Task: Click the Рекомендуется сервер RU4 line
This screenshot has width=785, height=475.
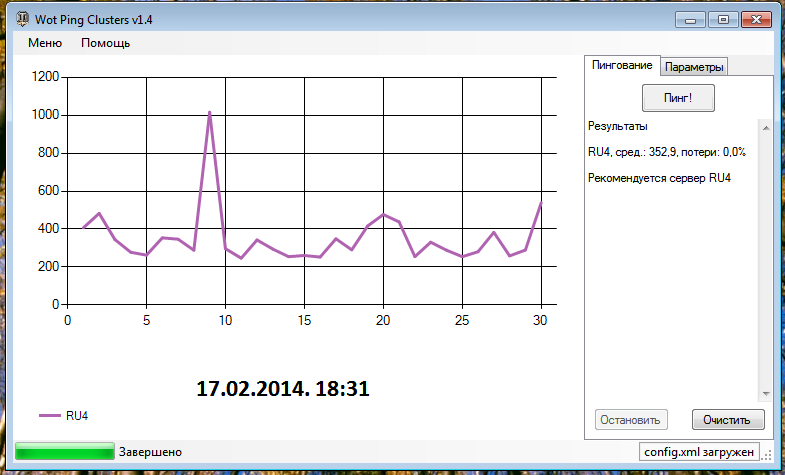Action: (x=659, y=178)
